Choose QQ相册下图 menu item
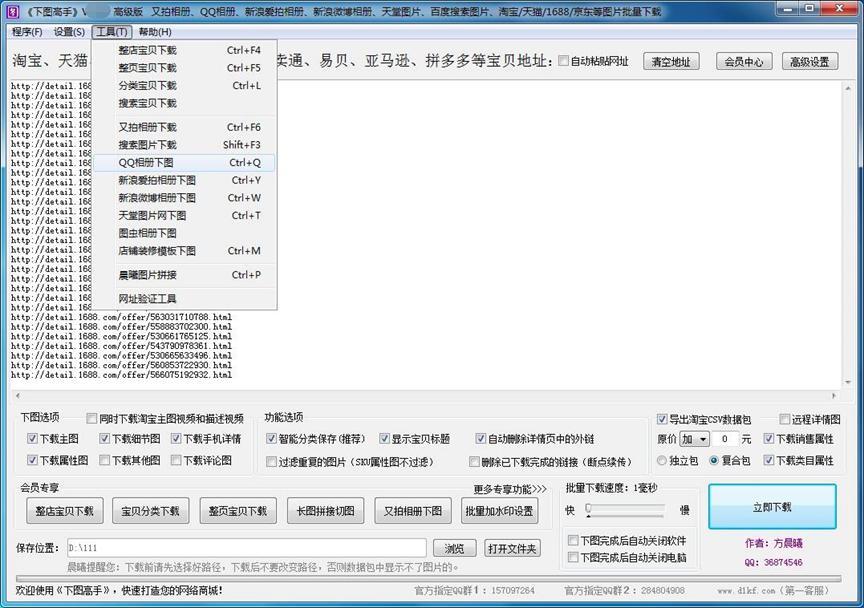 [x=185, y=163]
